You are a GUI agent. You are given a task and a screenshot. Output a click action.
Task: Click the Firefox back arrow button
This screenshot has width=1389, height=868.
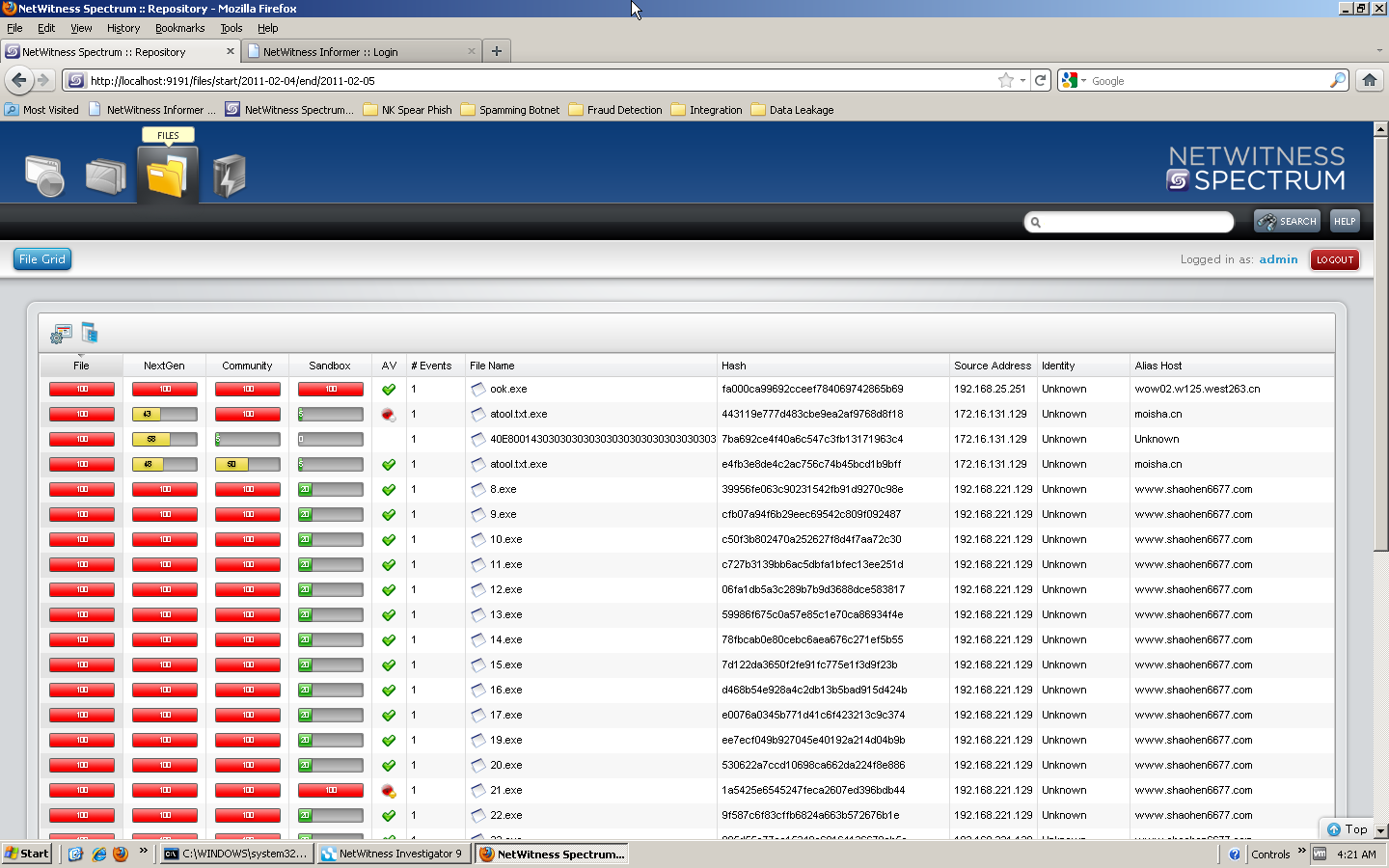[18, 80]
